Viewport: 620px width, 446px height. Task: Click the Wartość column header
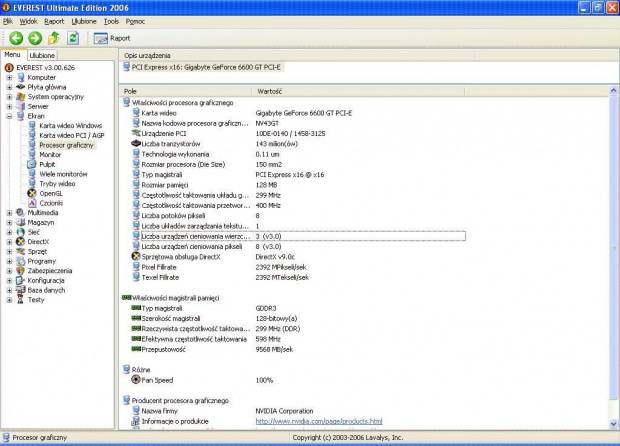358,91
